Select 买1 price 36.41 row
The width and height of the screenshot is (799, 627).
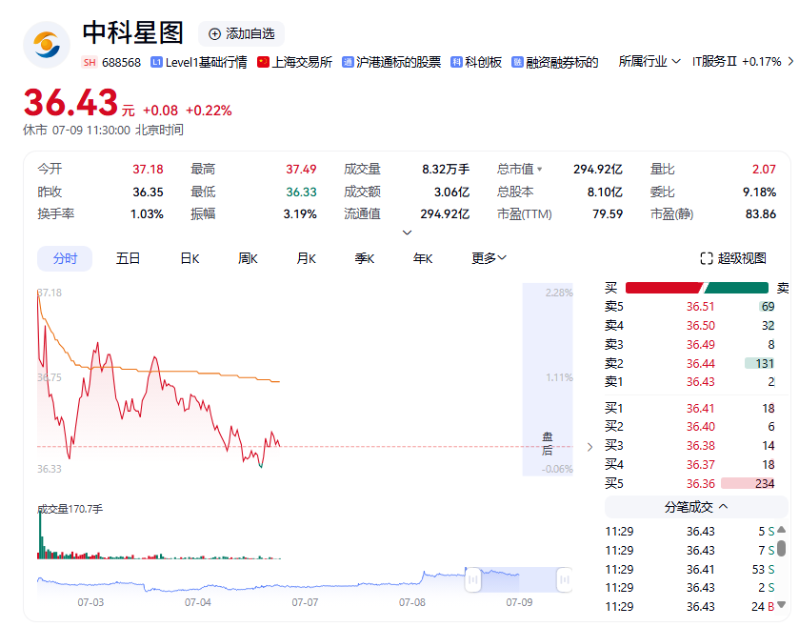pos(690,408)
